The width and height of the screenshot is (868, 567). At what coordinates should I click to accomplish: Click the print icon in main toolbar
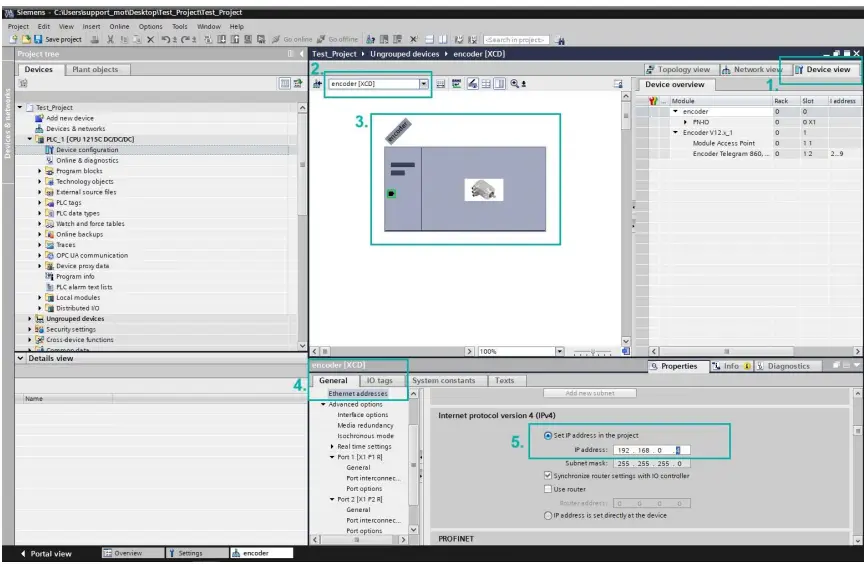pyautogui.click(x=95, y=39)
